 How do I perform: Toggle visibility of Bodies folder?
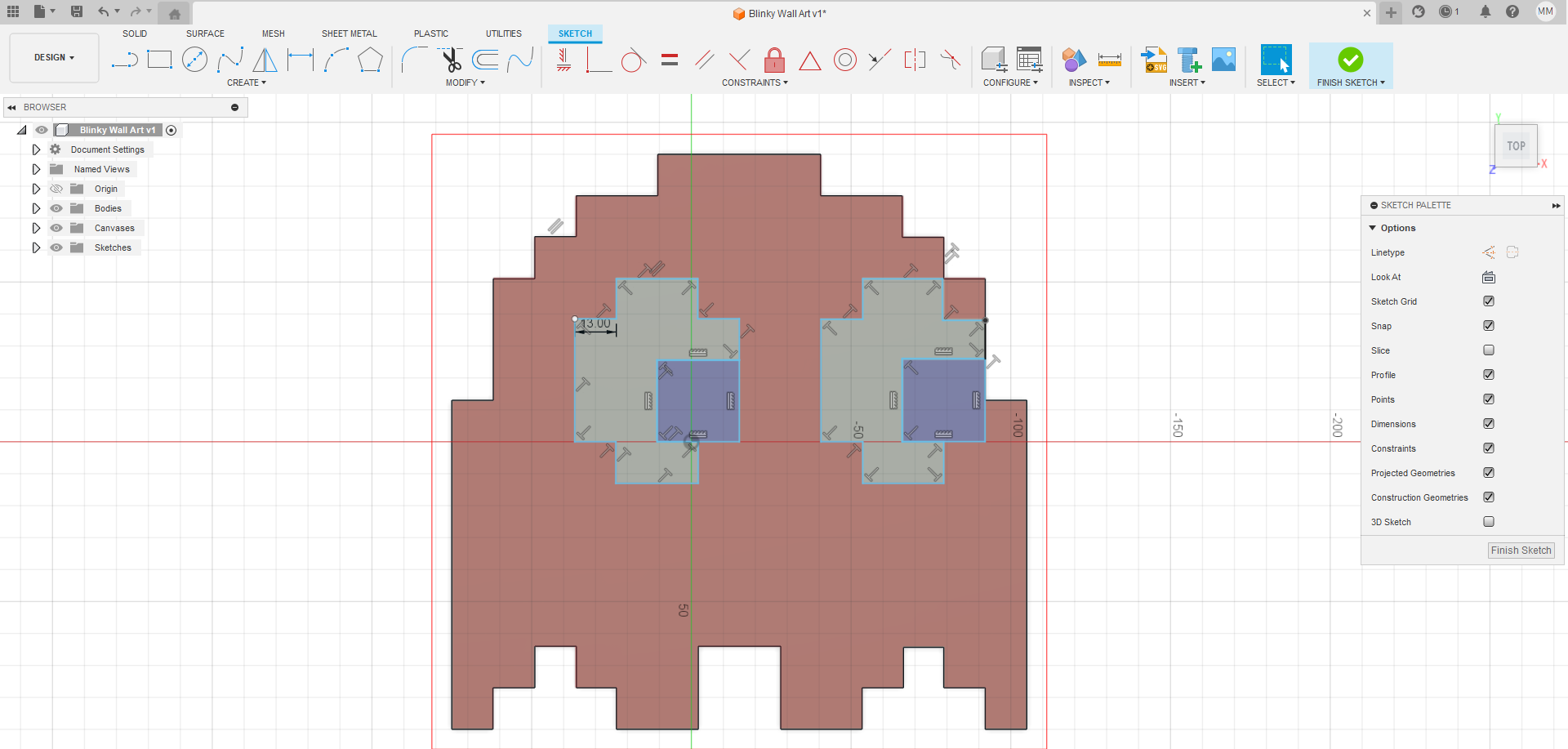(56, 208)
